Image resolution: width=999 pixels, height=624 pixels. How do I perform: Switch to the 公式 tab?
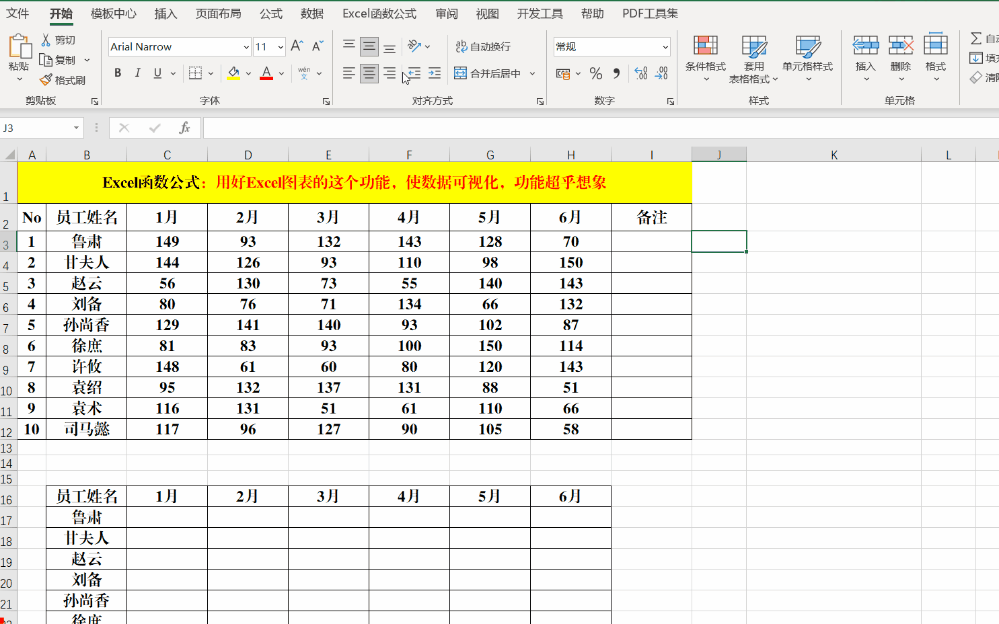[271, 13]
